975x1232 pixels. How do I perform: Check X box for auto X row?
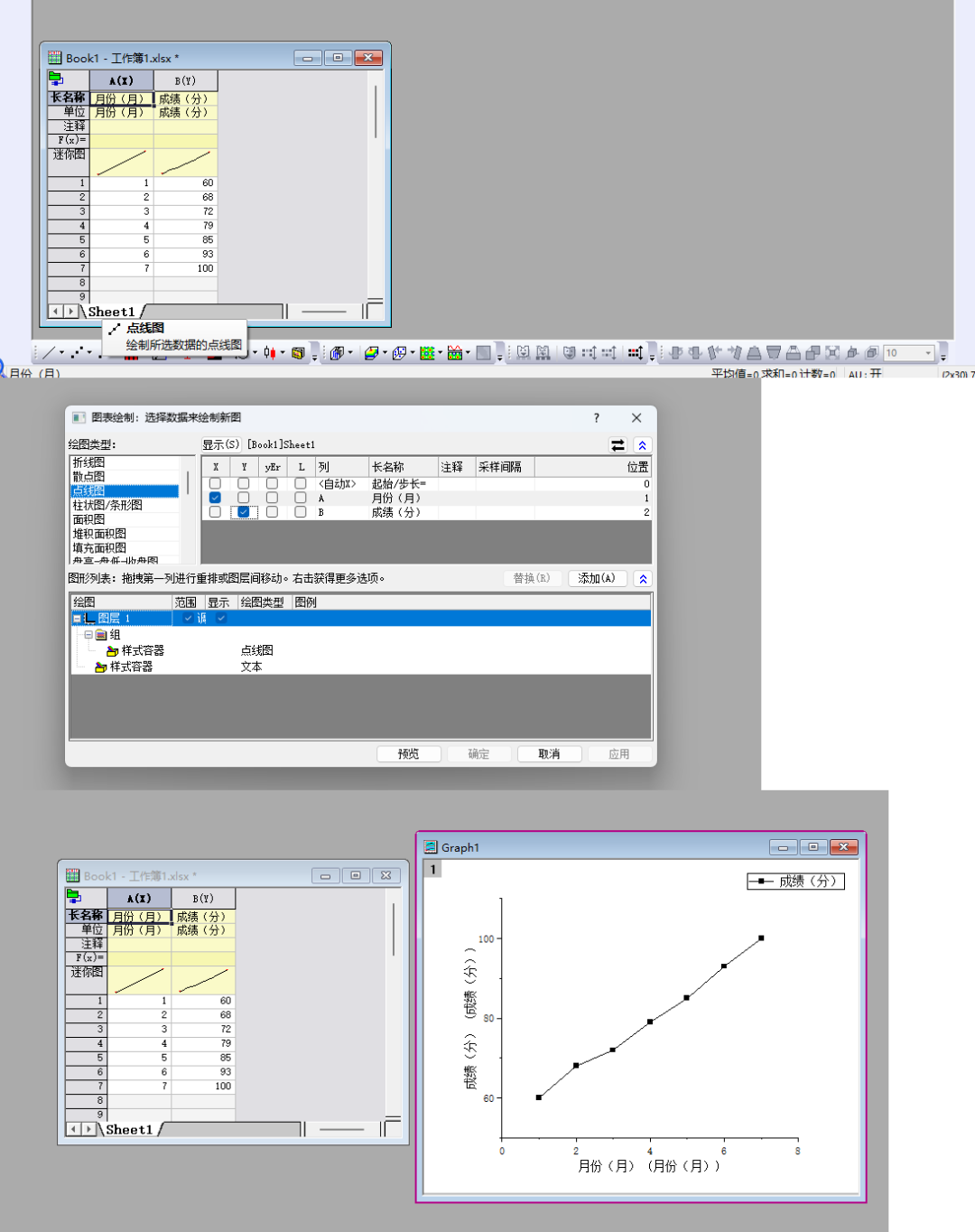click(215, 484)
